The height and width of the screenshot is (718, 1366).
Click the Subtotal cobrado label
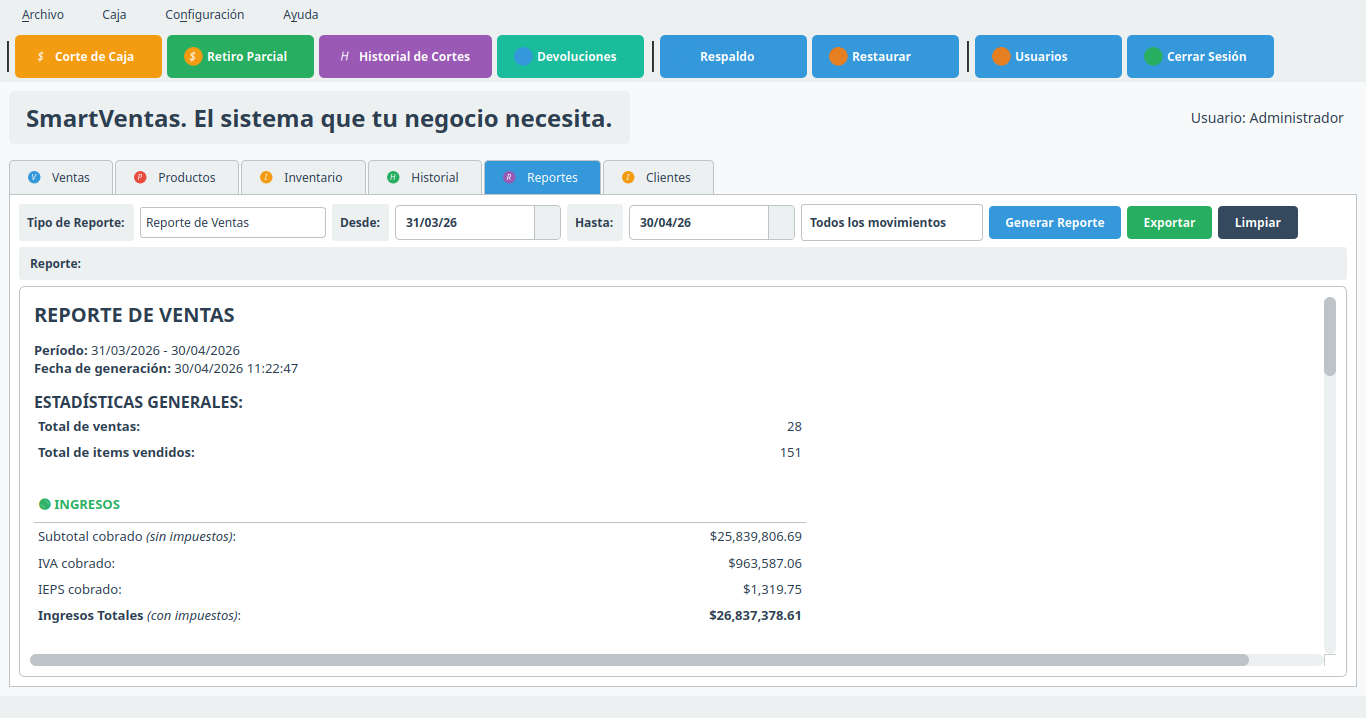coord(137,536)
